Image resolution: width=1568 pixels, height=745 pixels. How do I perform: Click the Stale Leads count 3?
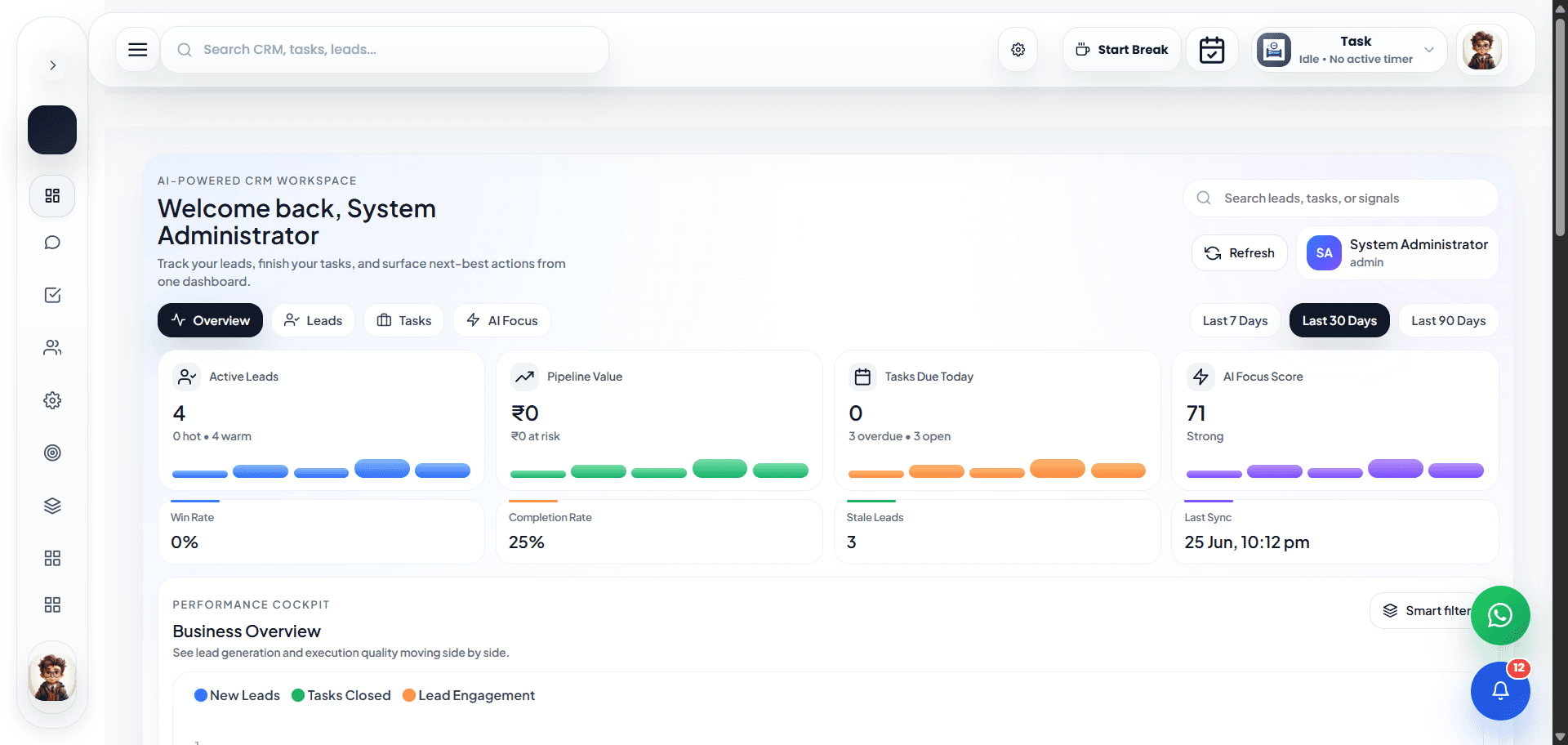tap(852, 542)
